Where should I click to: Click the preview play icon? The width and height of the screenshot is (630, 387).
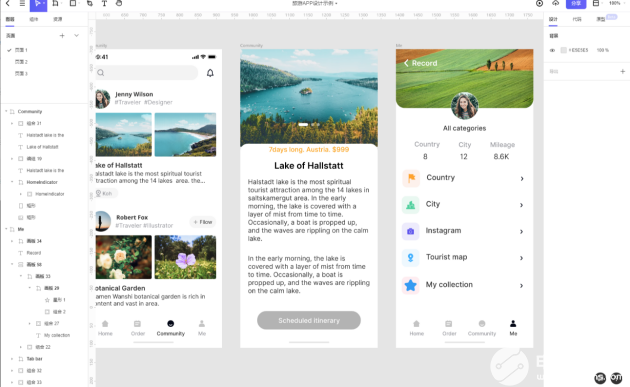(539, 3)
